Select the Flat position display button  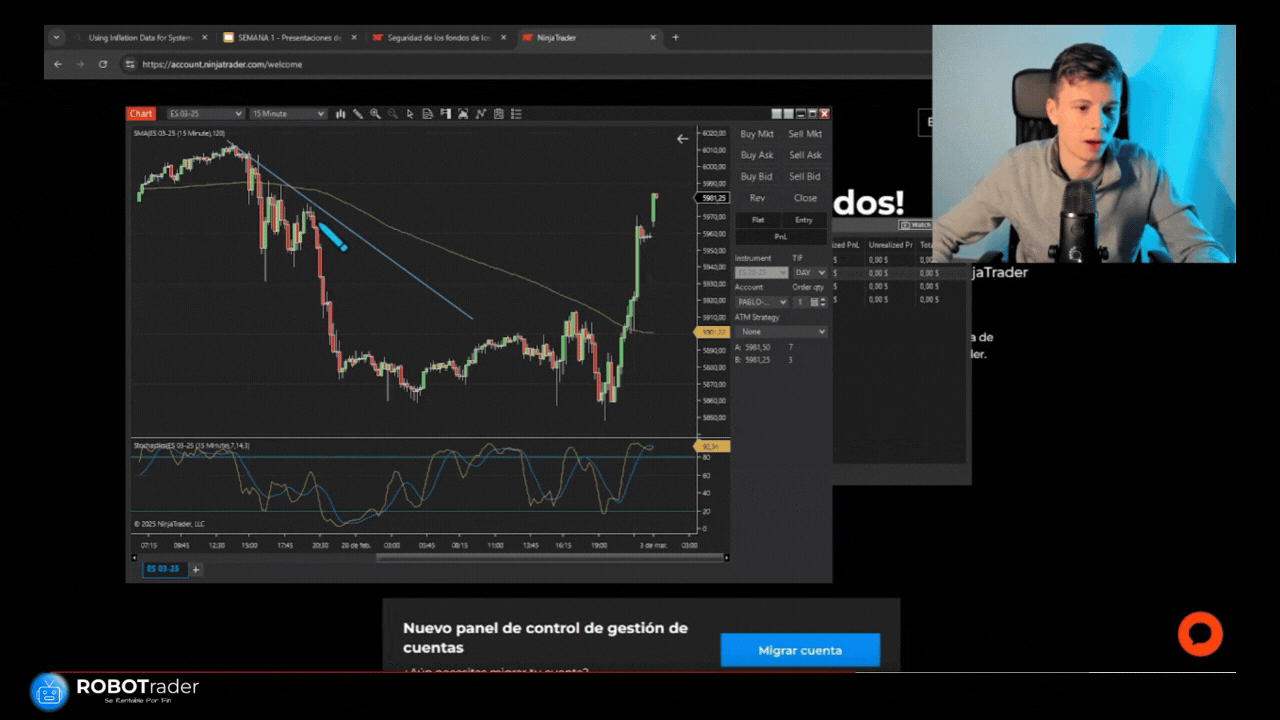(758, 220)
